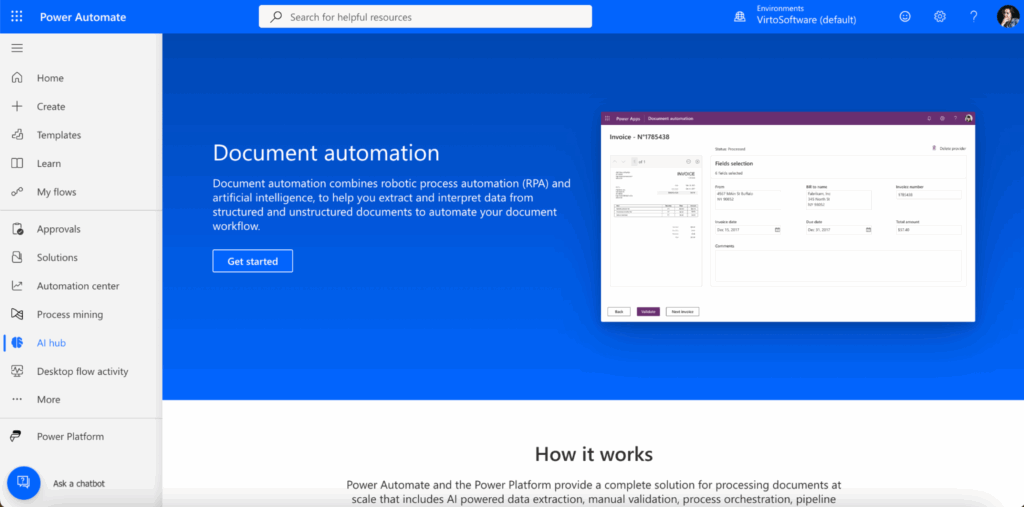Viewport: 1024px width, 507px height.
Task: Click the How it works heading
Action: [x=594, y=453]
